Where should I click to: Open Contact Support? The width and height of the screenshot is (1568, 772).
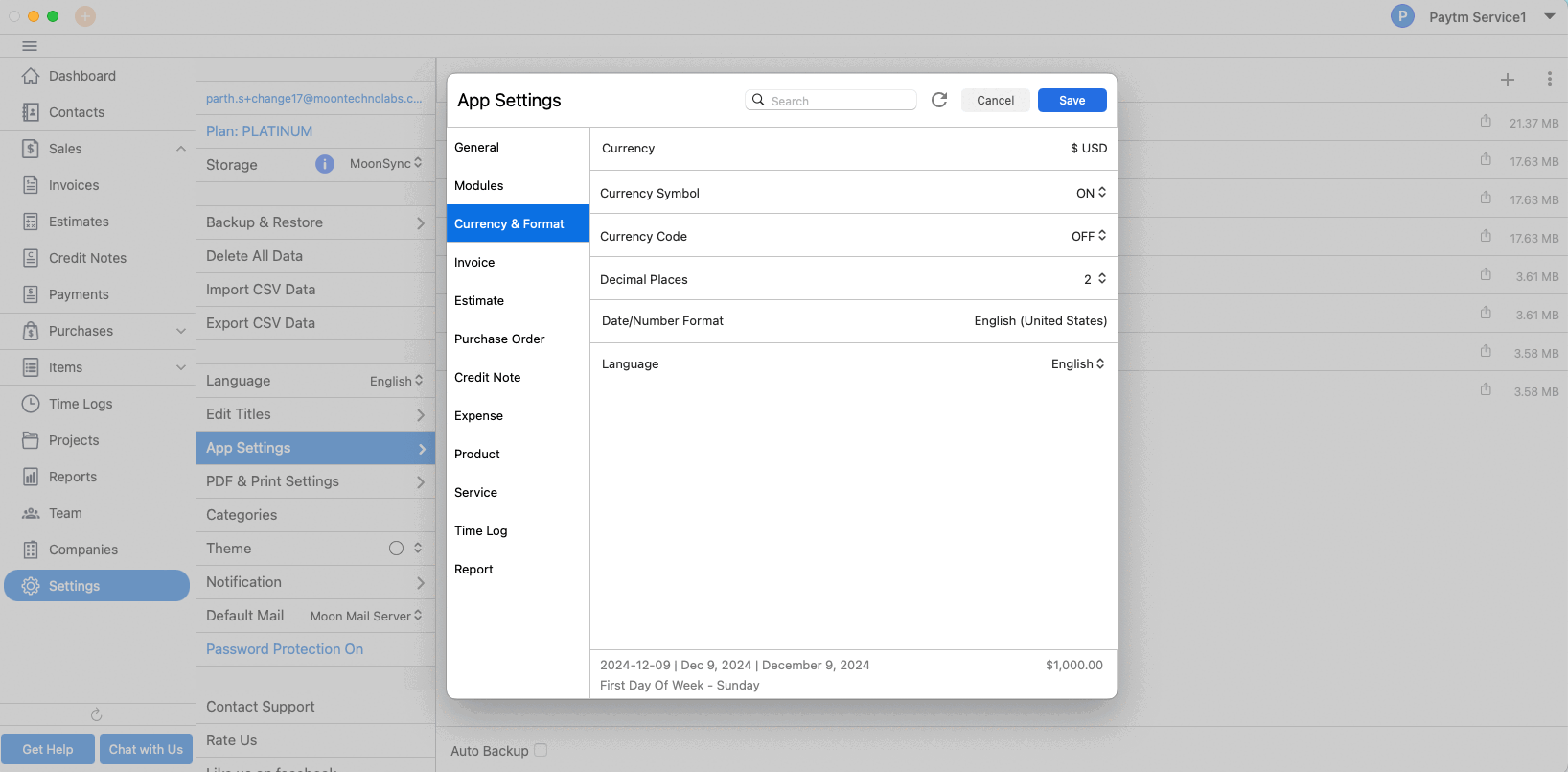[x=315, y=707]
